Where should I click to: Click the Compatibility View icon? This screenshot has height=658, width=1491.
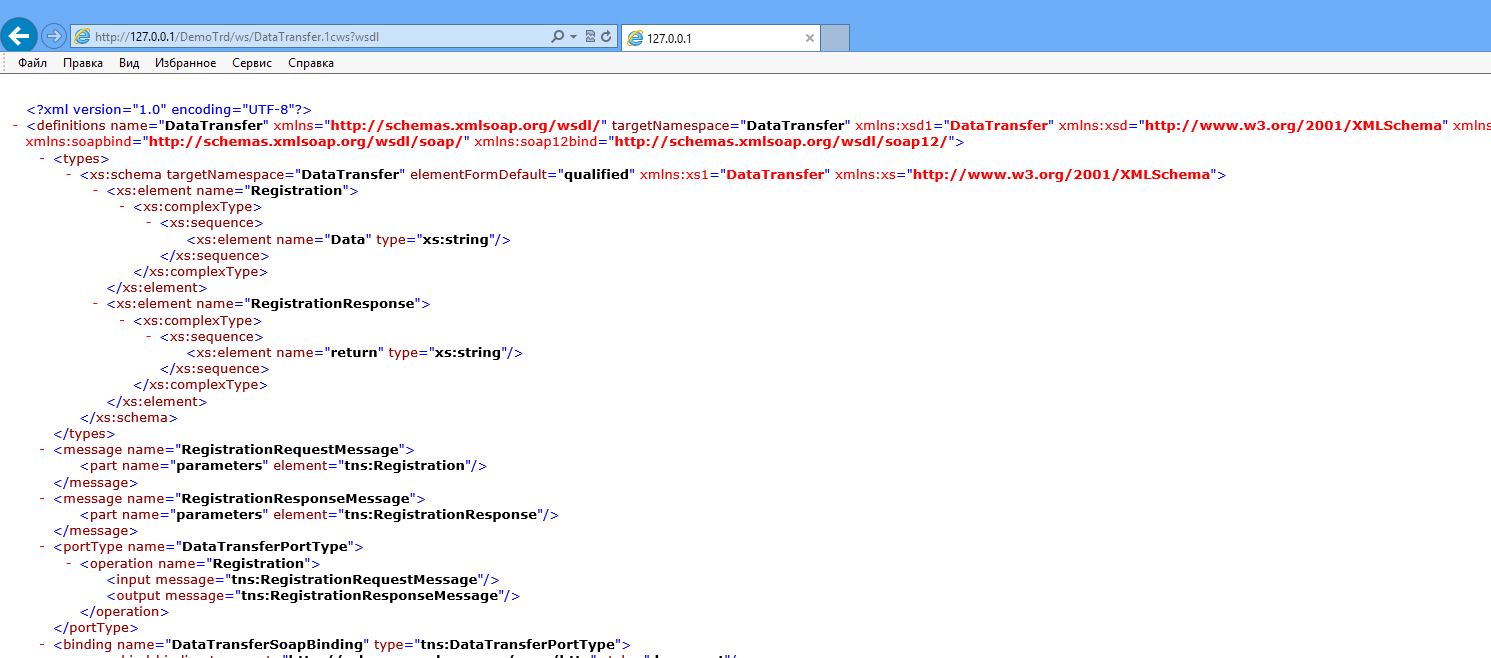click(590, 37)
